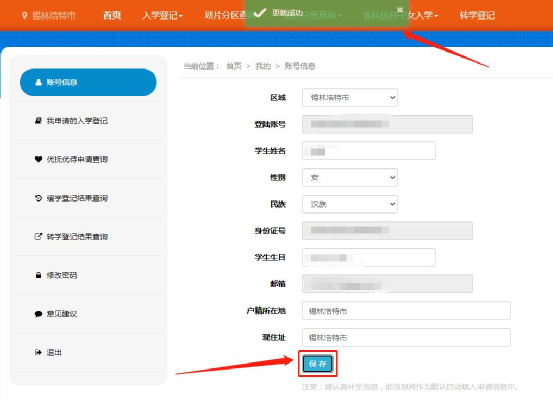Expand the 民族 dropdown list
The height and width of the screenshot is (400, 553).
tap(350, 204)
